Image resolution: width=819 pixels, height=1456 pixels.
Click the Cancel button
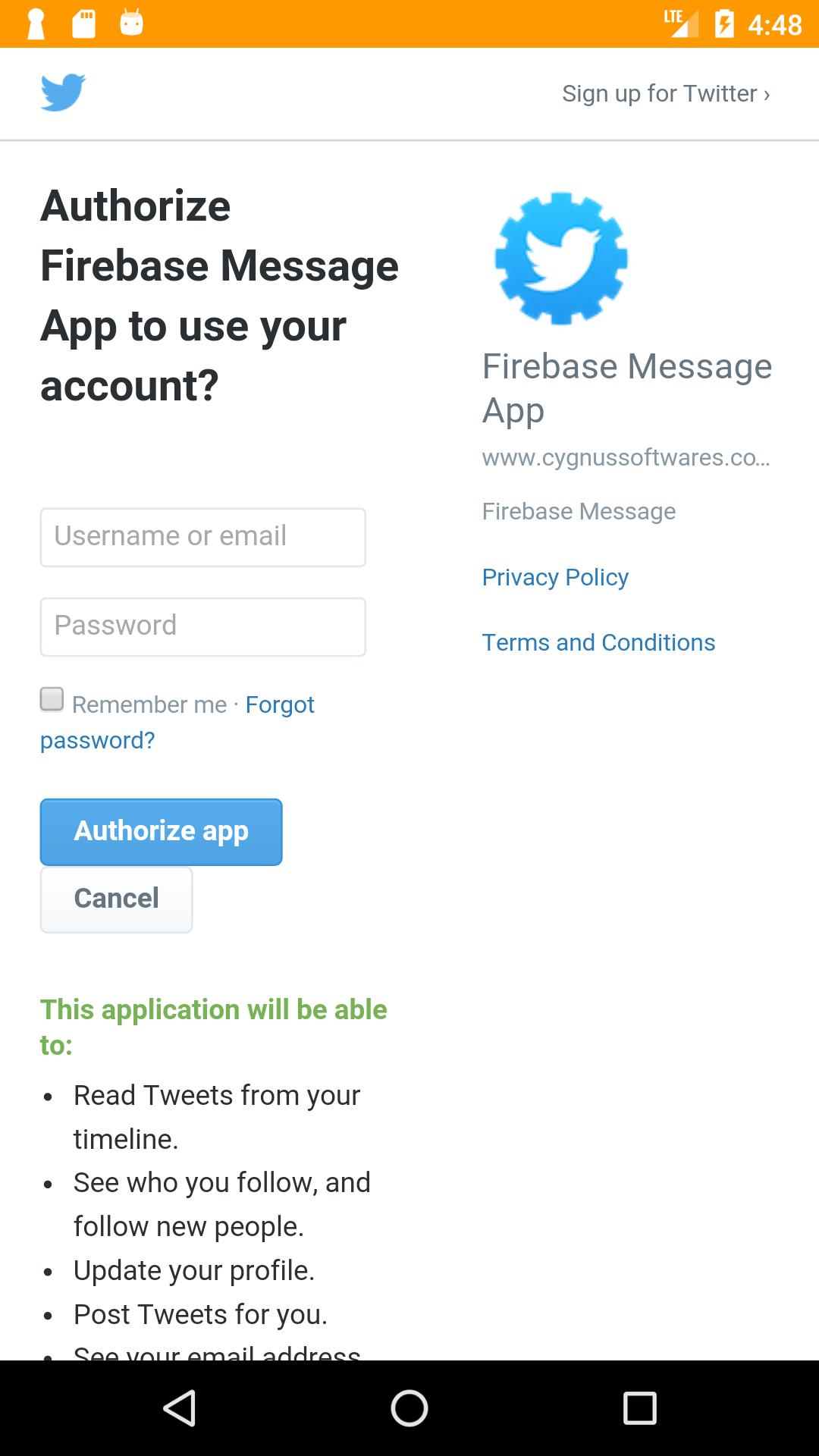click(x=116, y=899)
